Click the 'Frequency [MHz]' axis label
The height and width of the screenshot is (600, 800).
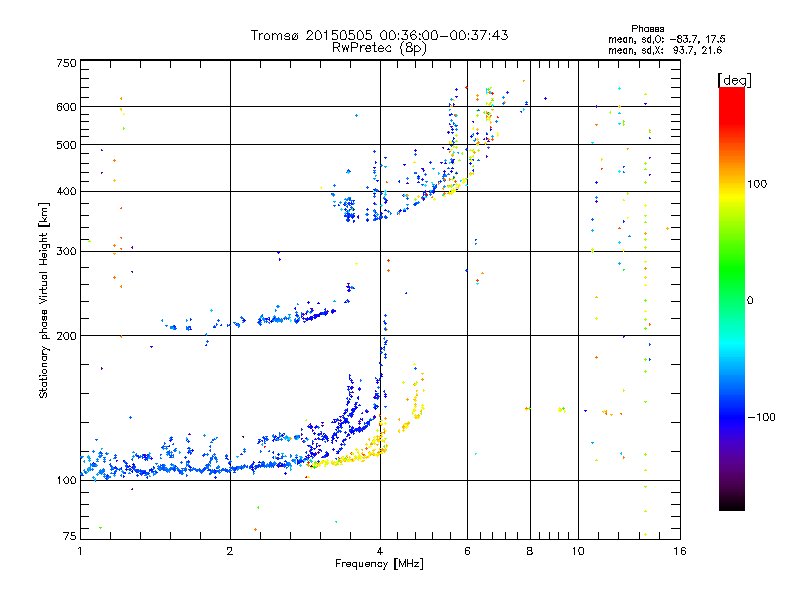click(x=379, y=564)
